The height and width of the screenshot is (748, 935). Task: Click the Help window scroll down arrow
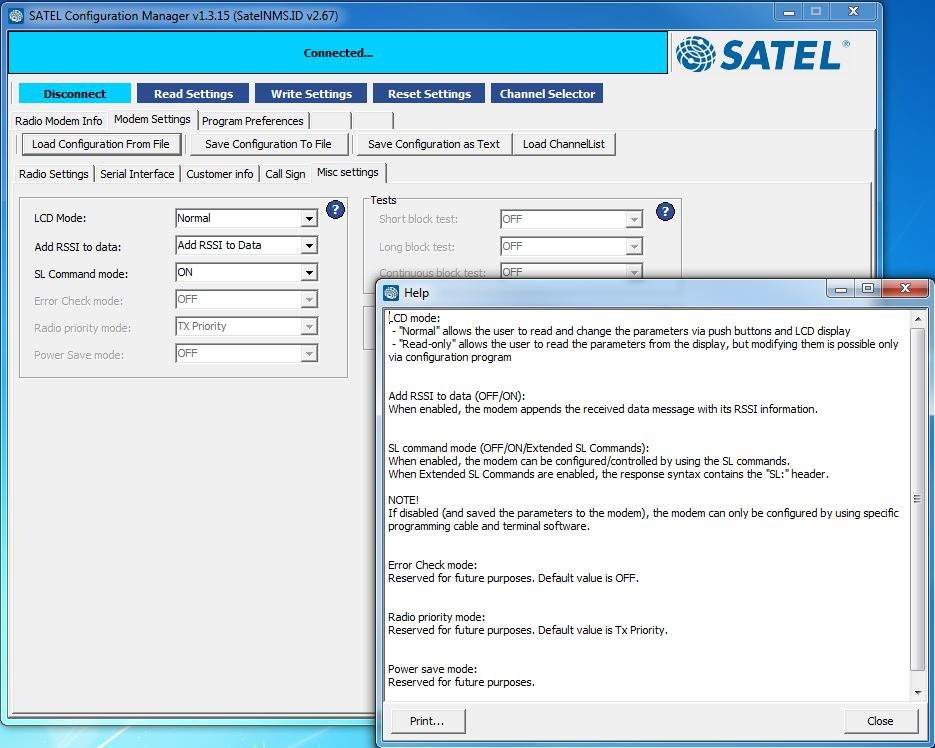(918, 693)
